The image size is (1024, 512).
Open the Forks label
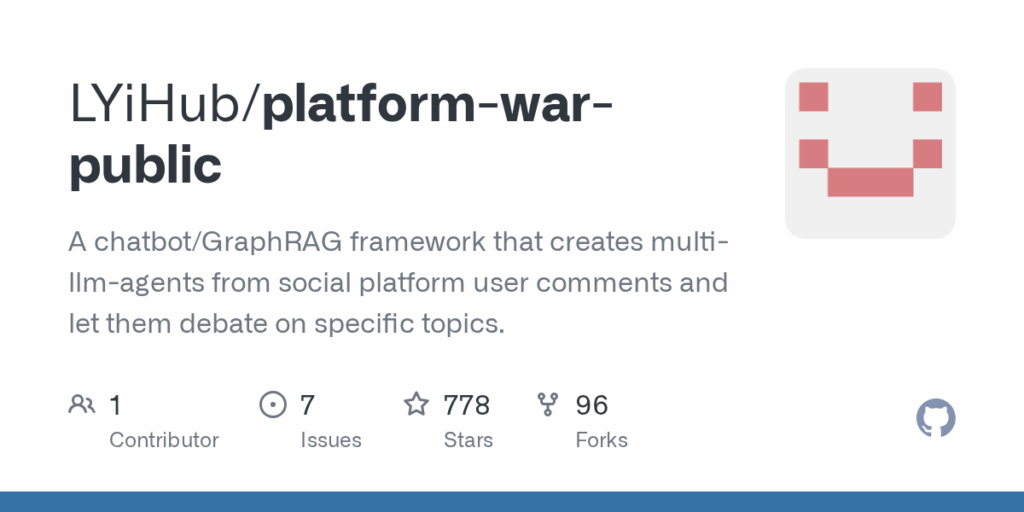coord(601,440)
